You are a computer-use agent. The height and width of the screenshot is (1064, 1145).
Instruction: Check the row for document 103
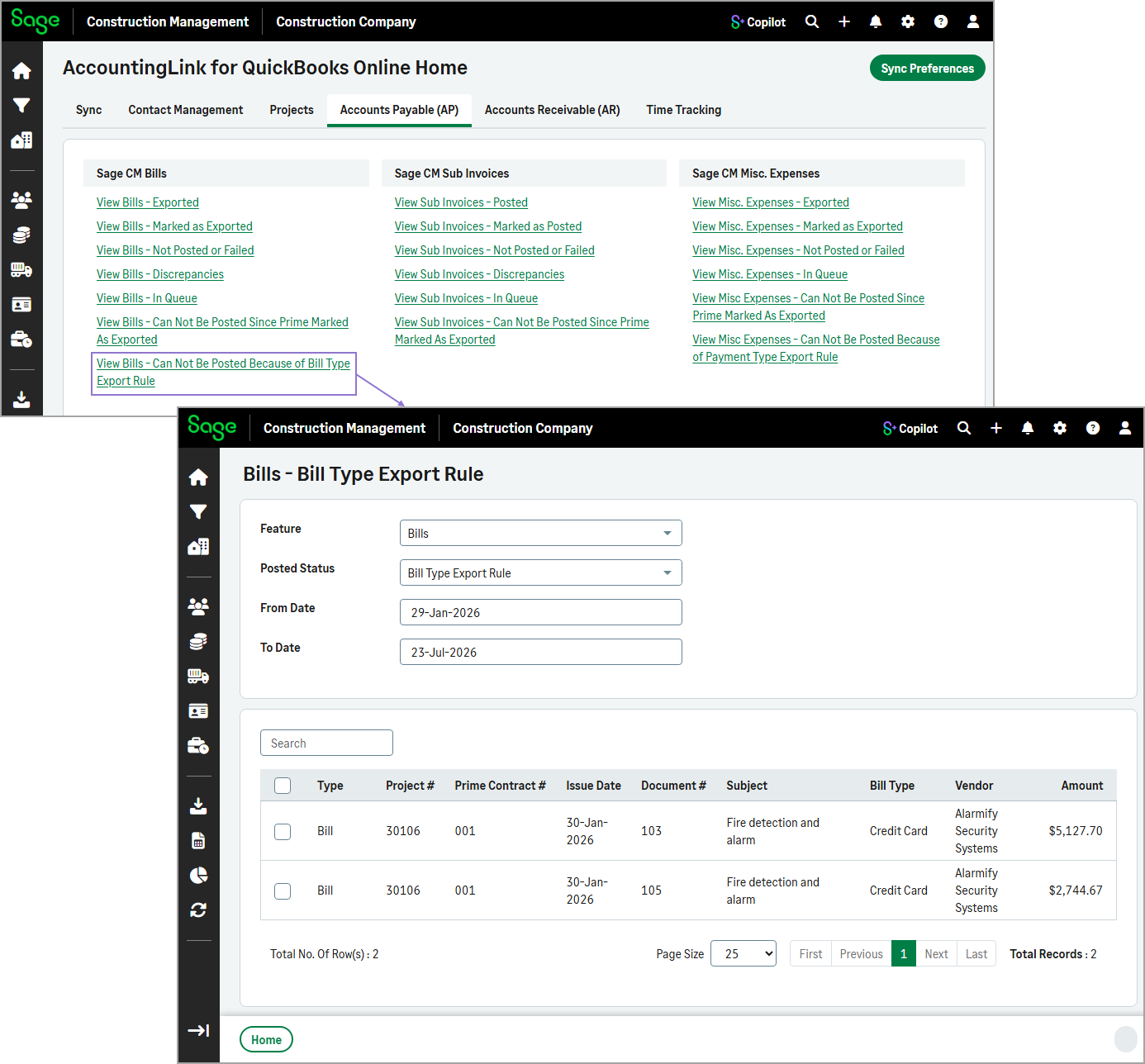click(283, 832)
